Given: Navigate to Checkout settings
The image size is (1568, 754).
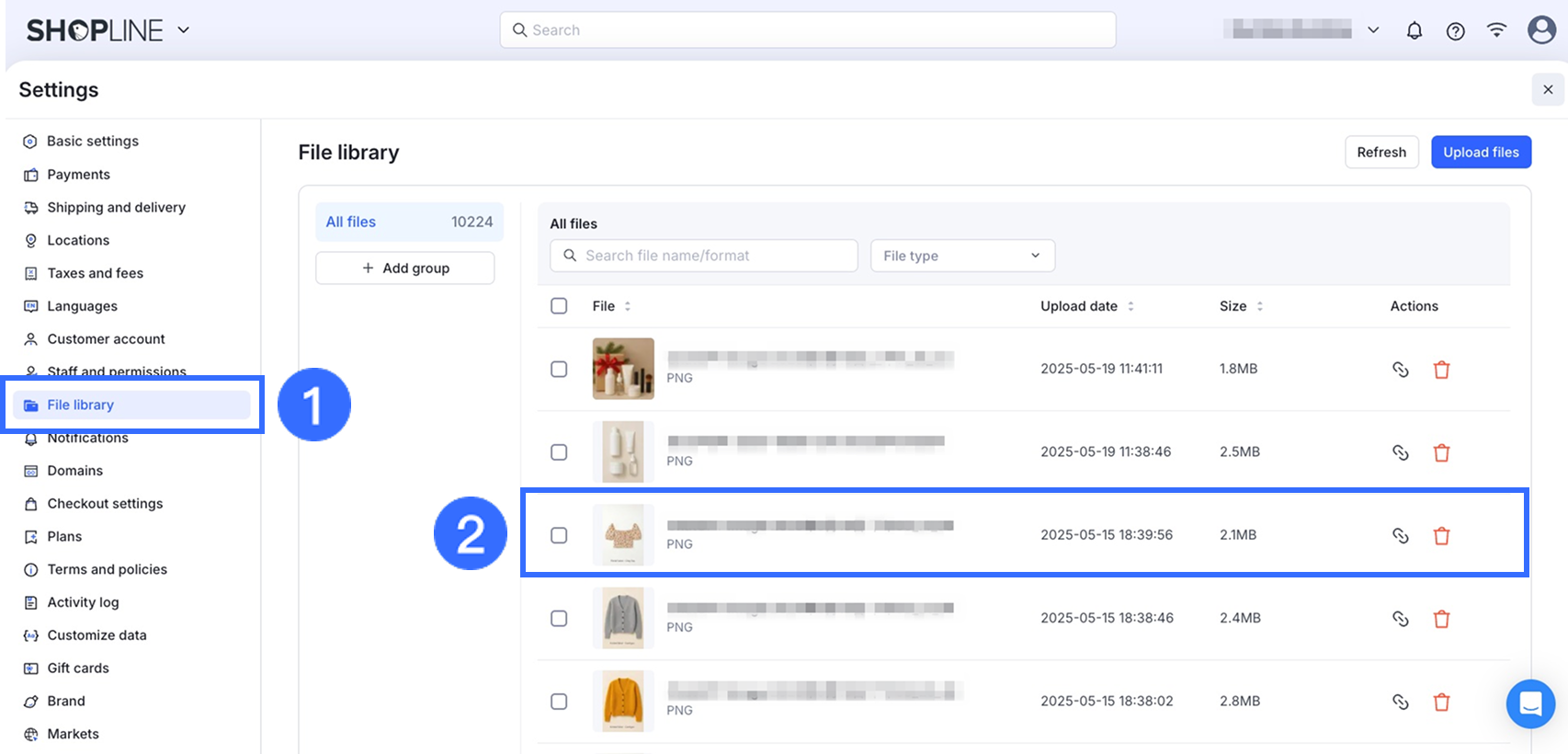Looking at the screenshot, I should pos(105,504).
